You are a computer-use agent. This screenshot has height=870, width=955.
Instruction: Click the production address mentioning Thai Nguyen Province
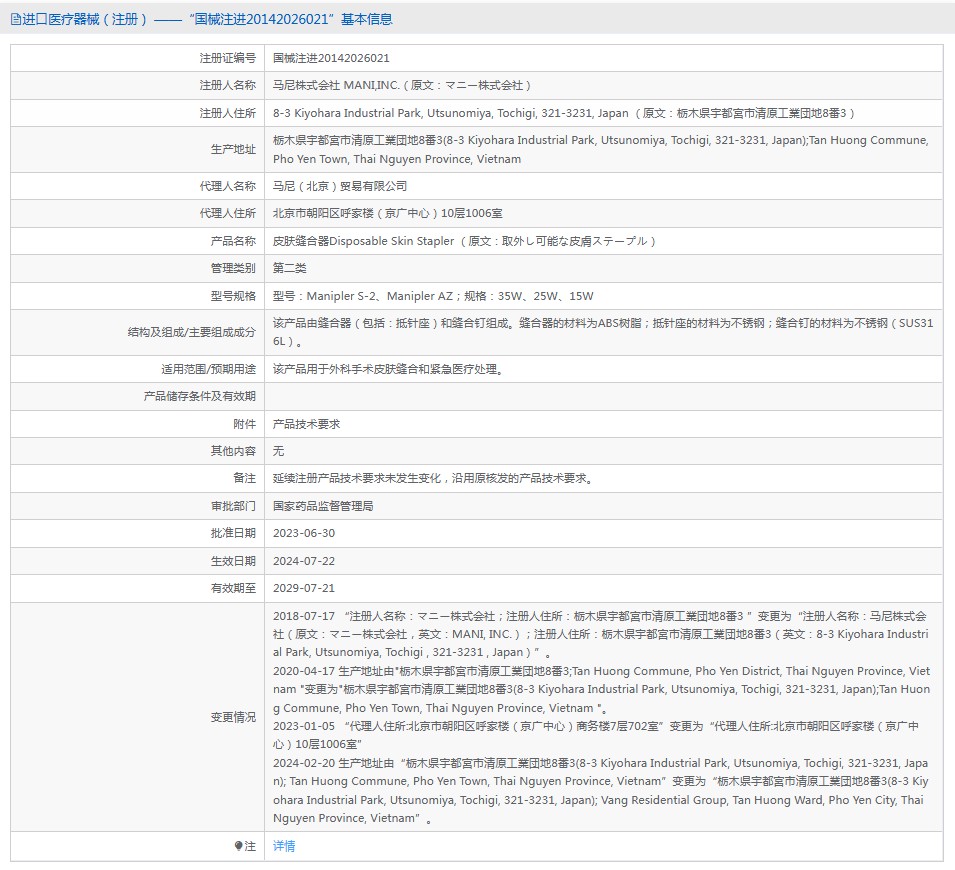601,149
